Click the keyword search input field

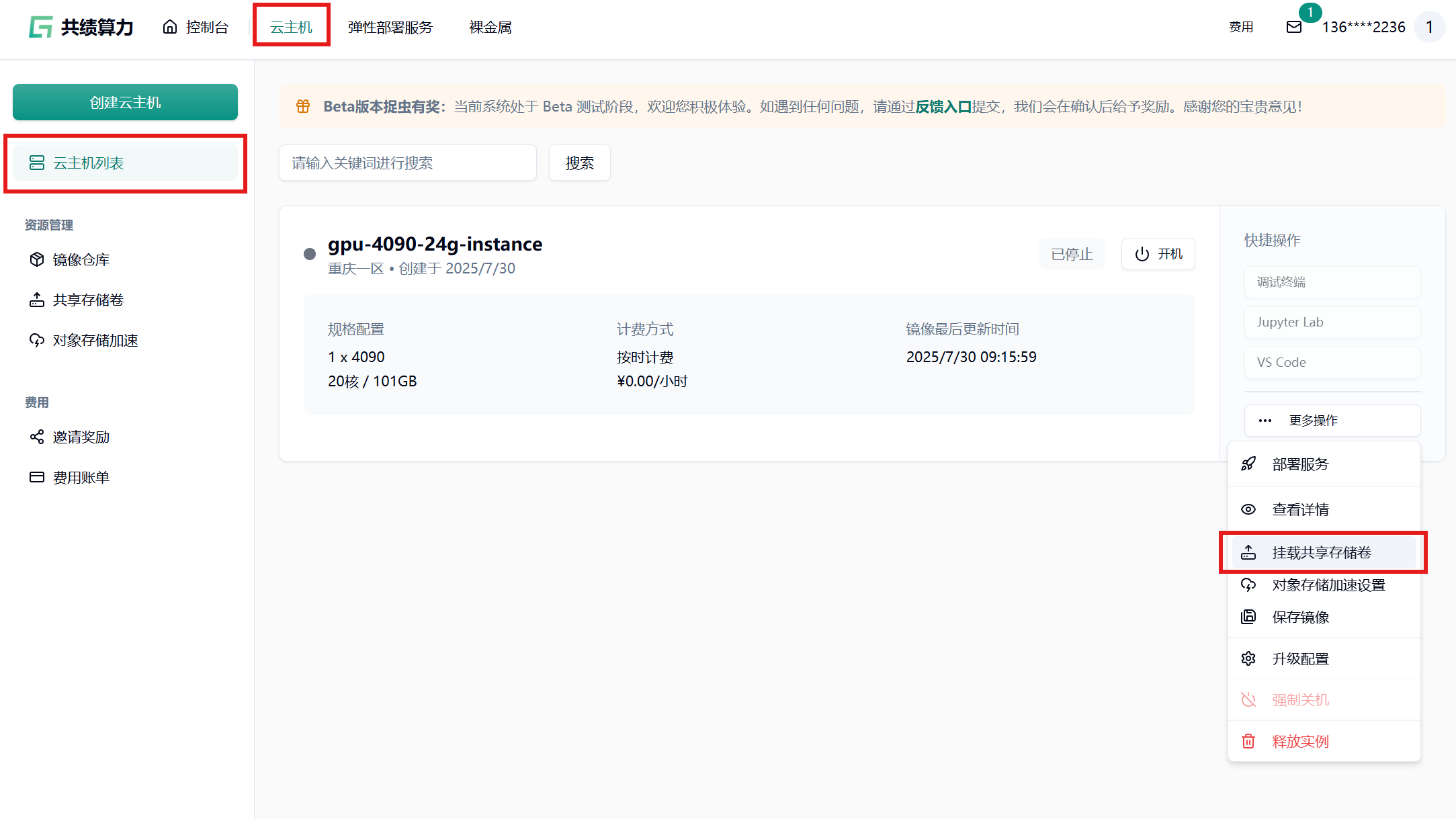pos(407,163)
